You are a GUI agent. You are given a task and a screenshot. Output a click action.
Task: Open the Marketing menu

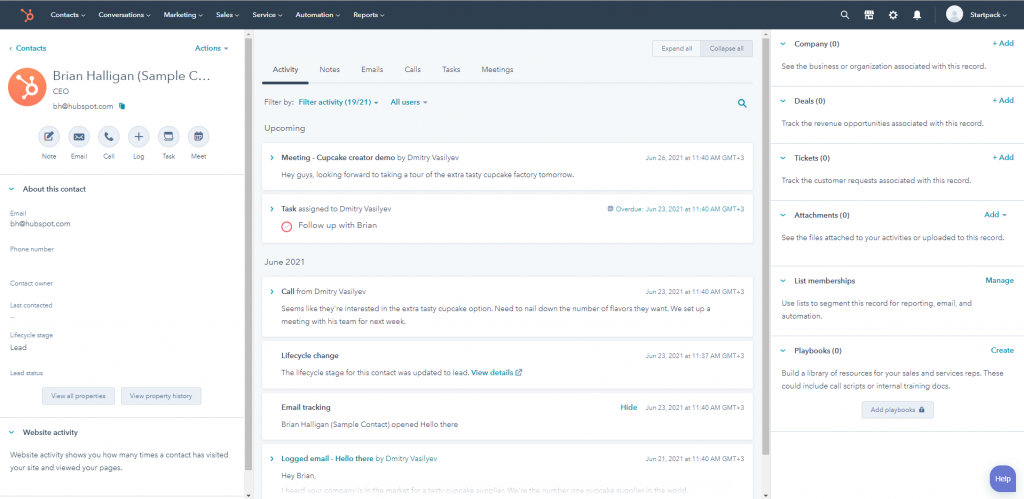pyautogui.click(x=183, y=14)
